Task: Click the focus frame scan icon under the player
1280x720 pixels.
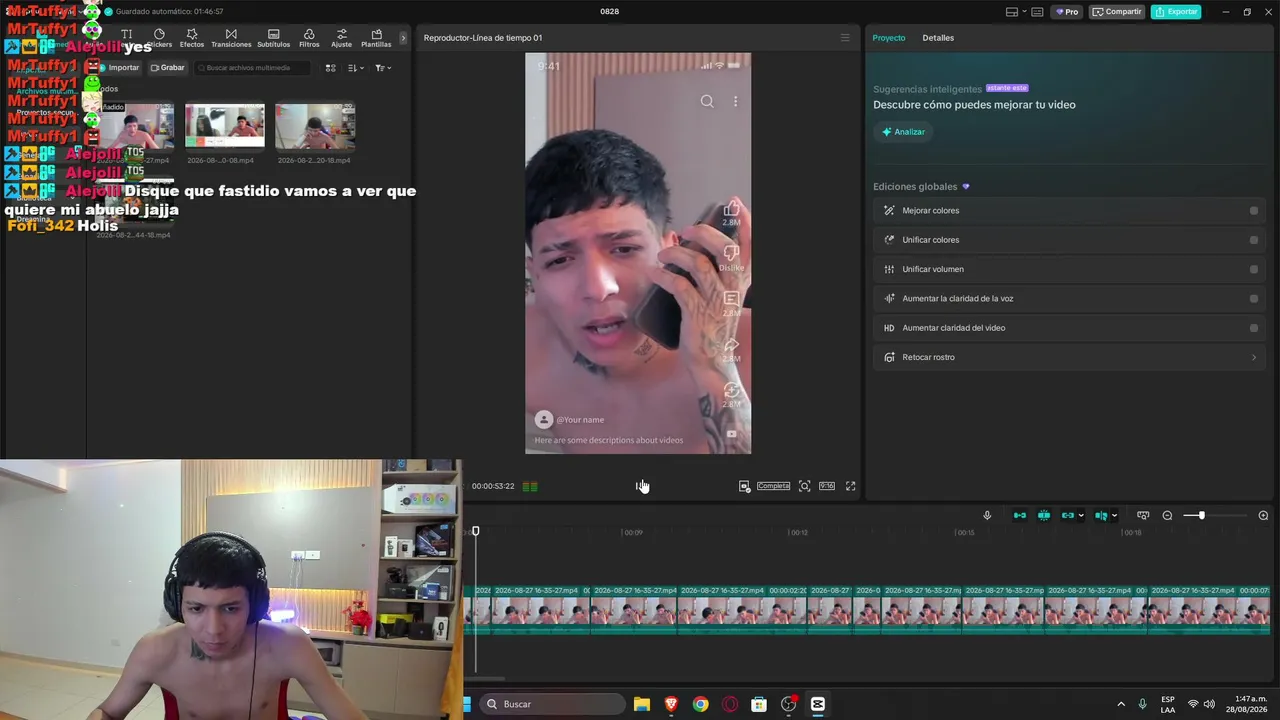Action: coord(804,486)
